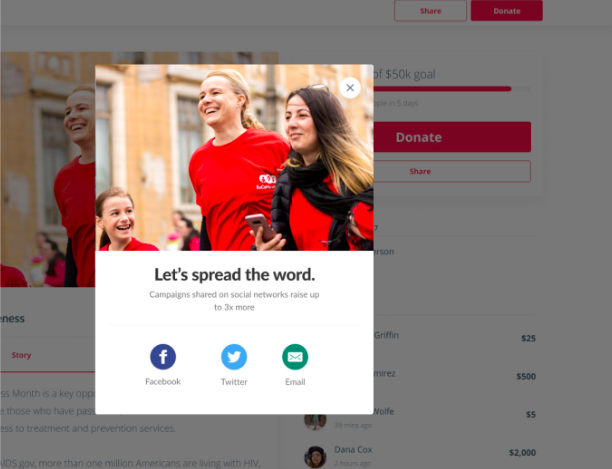This screenshot has height=469, width=612.
Task: Click the Donate button in top header
Action: [507, 11]
